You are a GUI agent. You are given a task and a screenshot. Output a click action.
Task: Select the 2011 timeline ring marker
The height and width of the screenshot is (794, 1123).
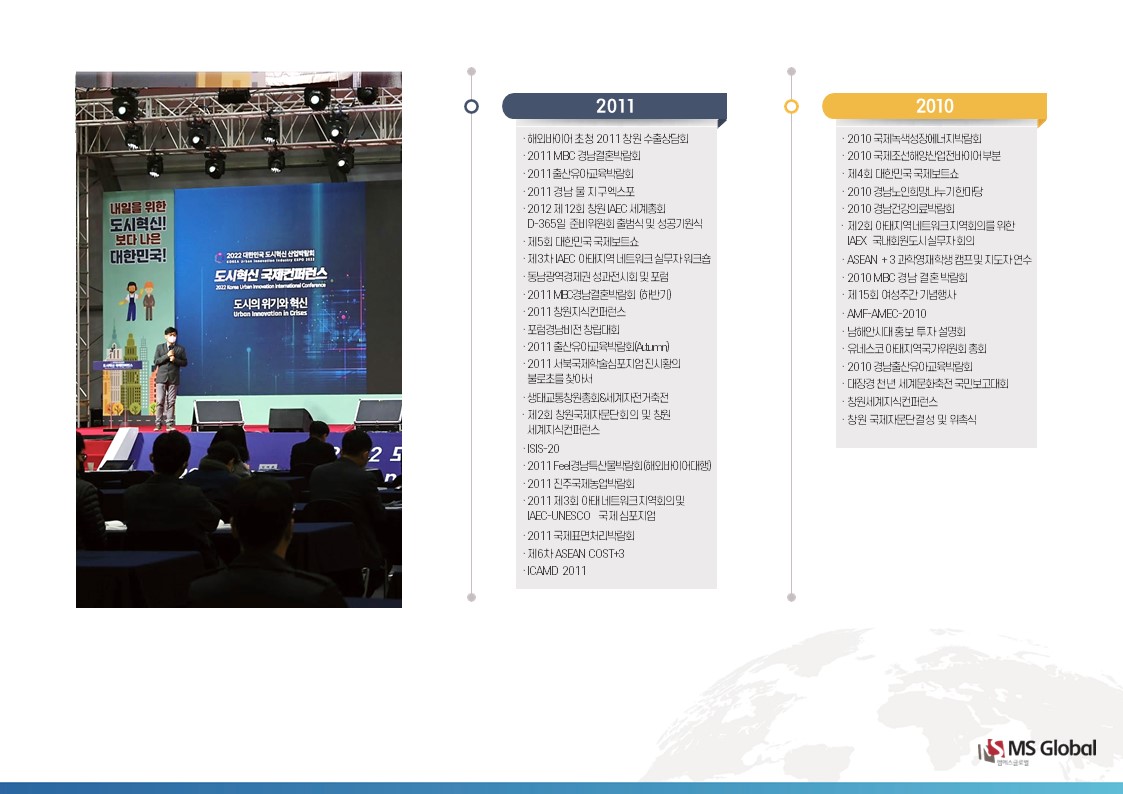pos(471,106)
